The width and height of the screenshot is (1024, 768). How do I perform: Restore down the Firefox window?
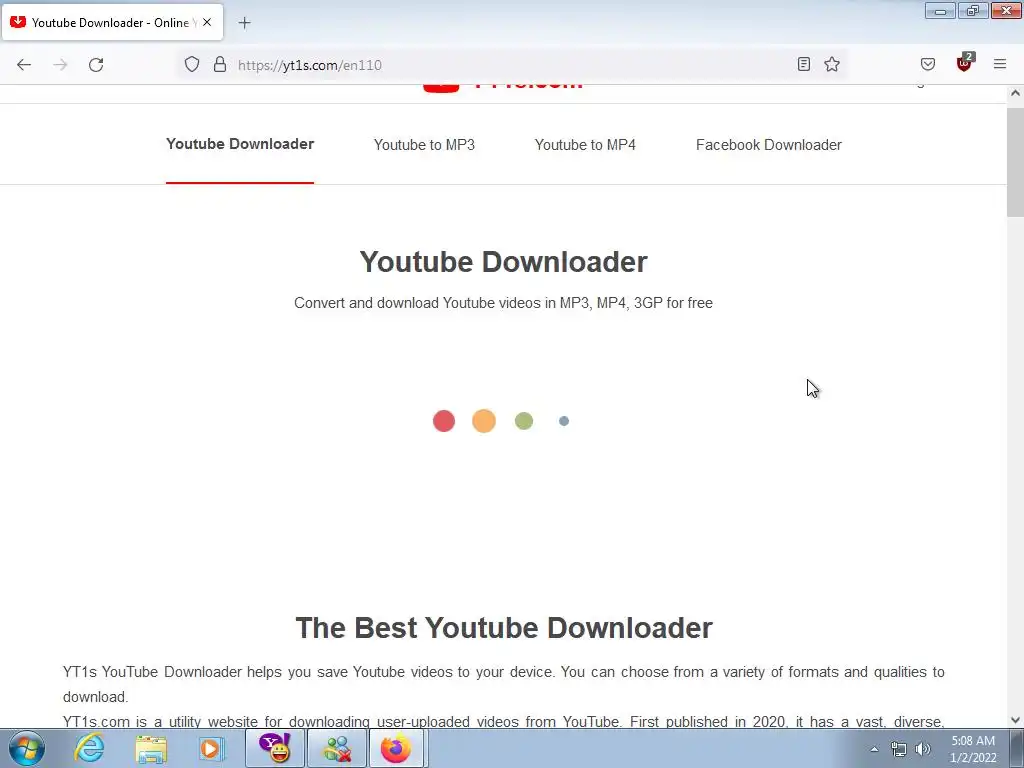pos(973,11)
